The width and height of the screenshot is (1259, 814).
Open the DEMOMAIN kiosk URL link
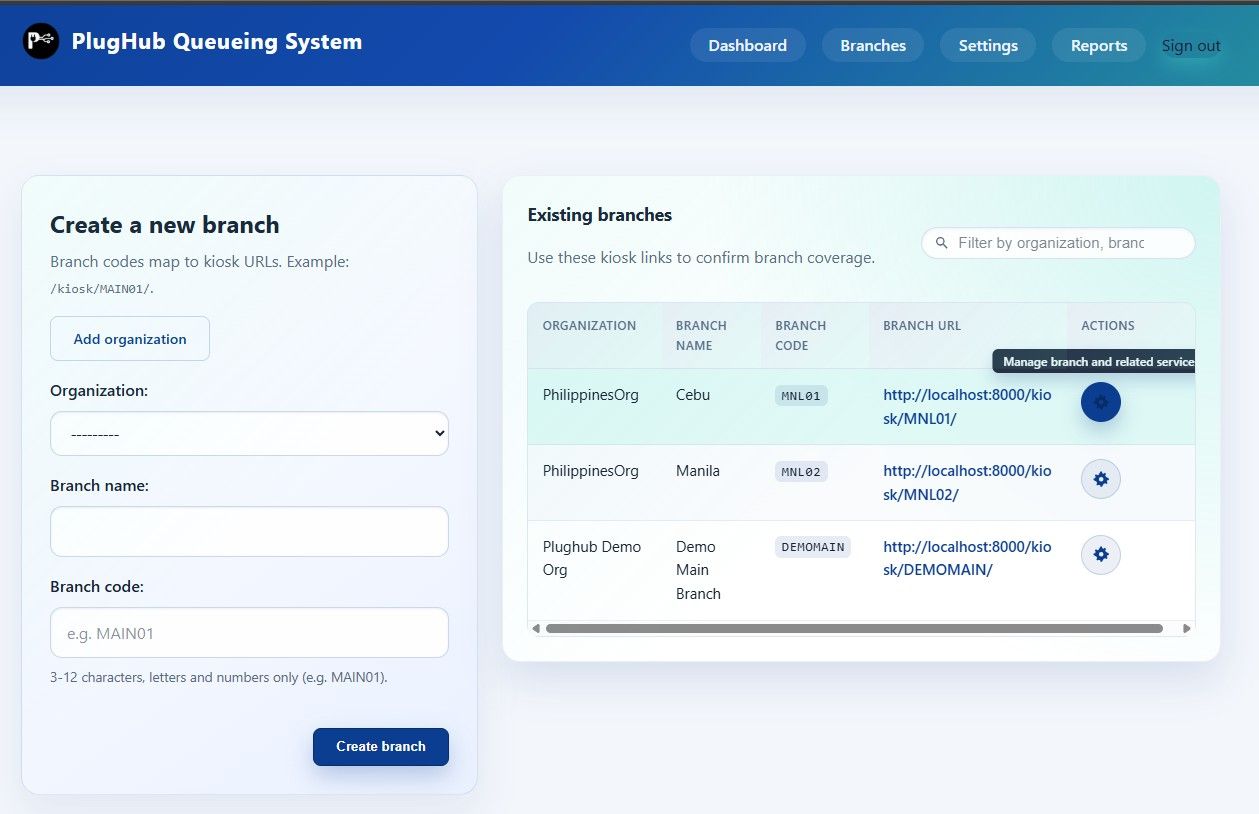point(966,558)
